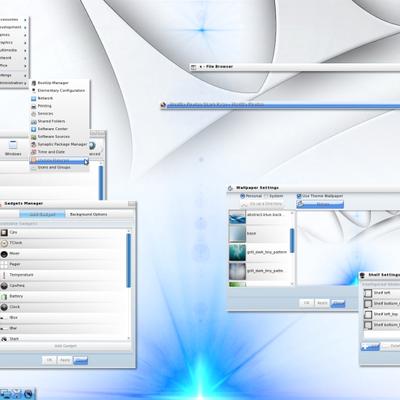Click the first icon in bottom-left shelf
This screenshot has width=400, height=400.
pyautogui.click(x=5, y=394)
